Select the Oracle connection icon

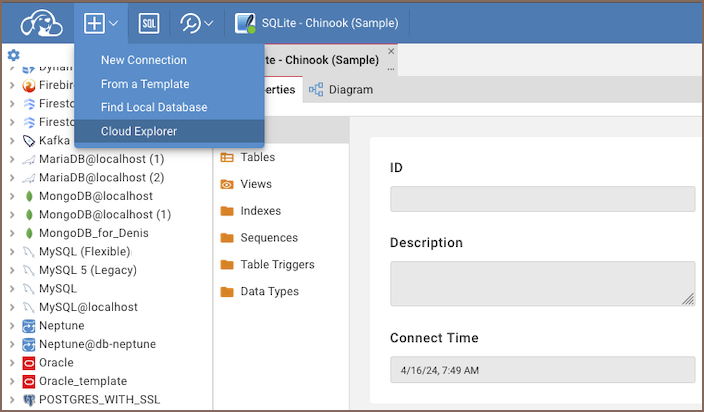click(x=28, y=362)
